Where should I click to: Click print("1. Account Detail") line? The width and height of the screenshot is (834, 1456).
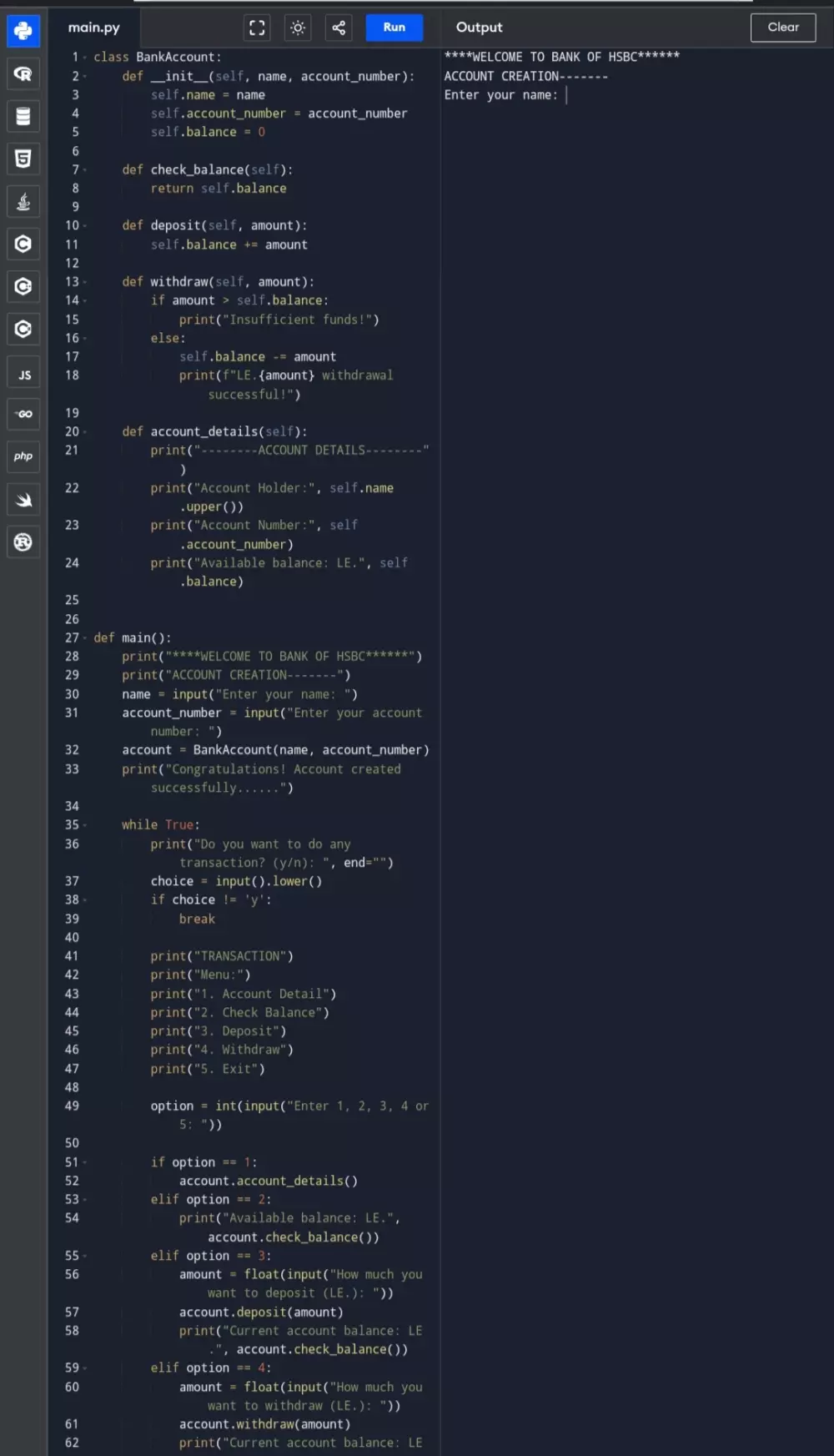pyautogui.click(x=244, y=994)
